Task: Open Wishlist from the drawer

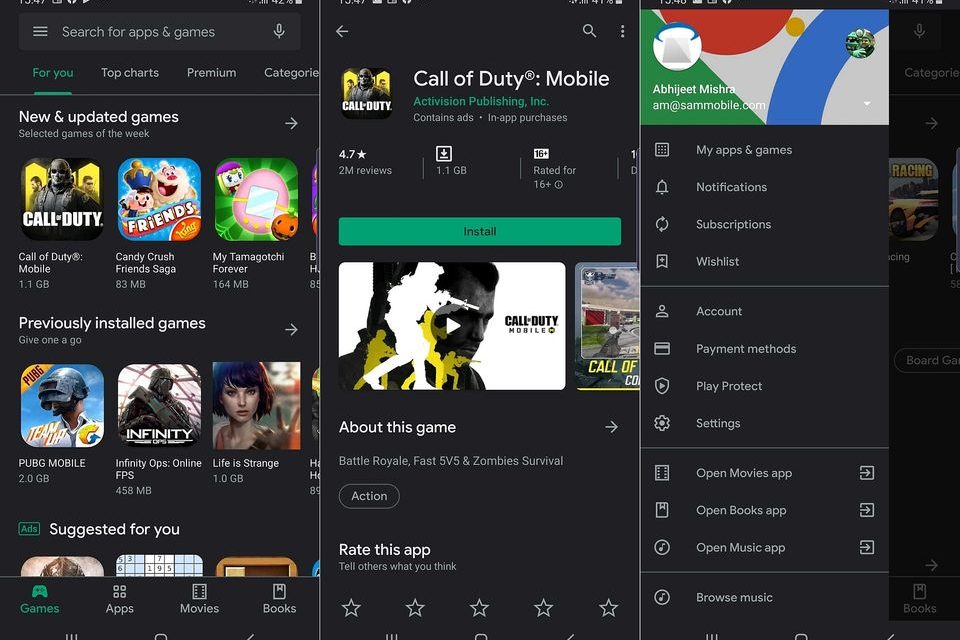Action: point(765,262)
